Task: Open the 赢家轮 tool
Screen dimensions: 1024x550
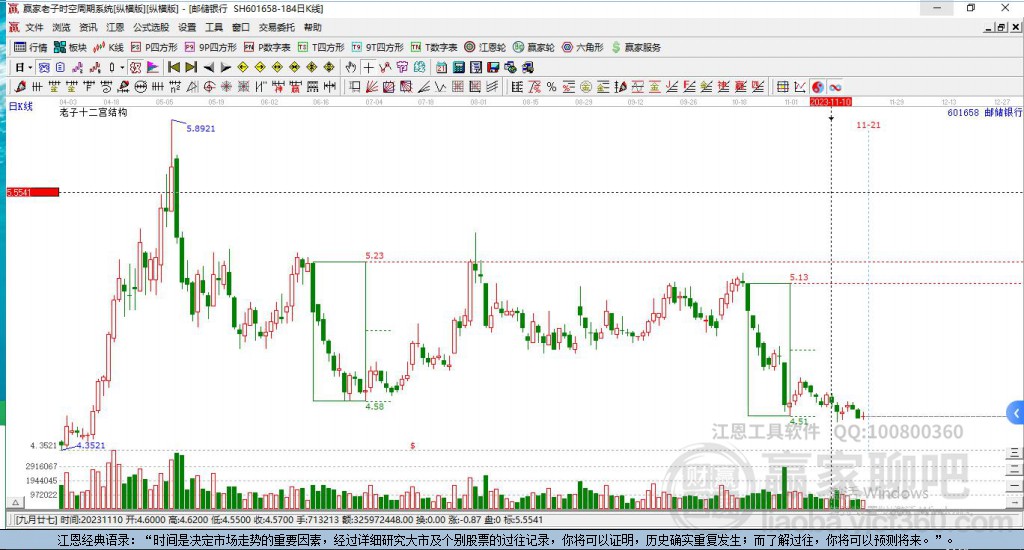Action: pos(534,47)
